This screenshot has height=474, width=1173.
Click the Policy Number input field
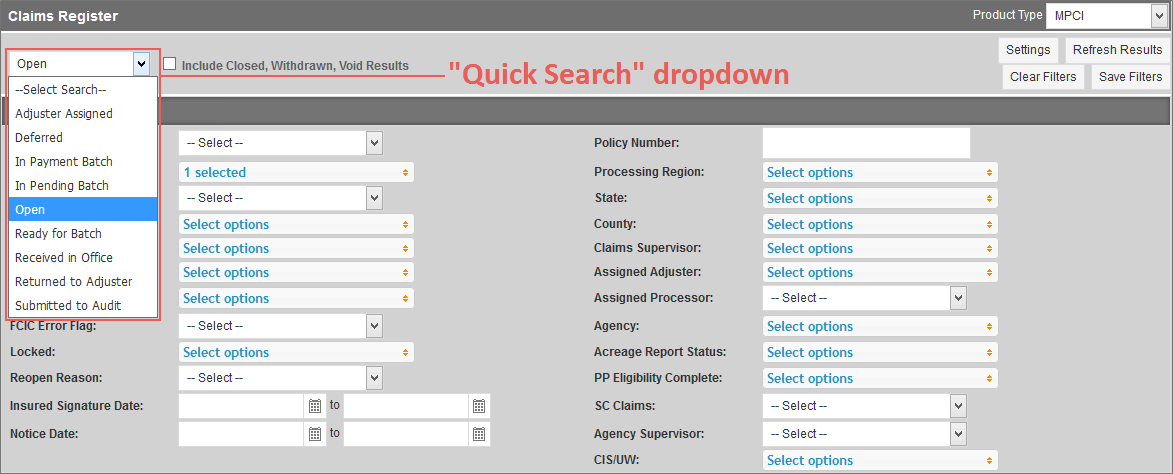[866, 143]
